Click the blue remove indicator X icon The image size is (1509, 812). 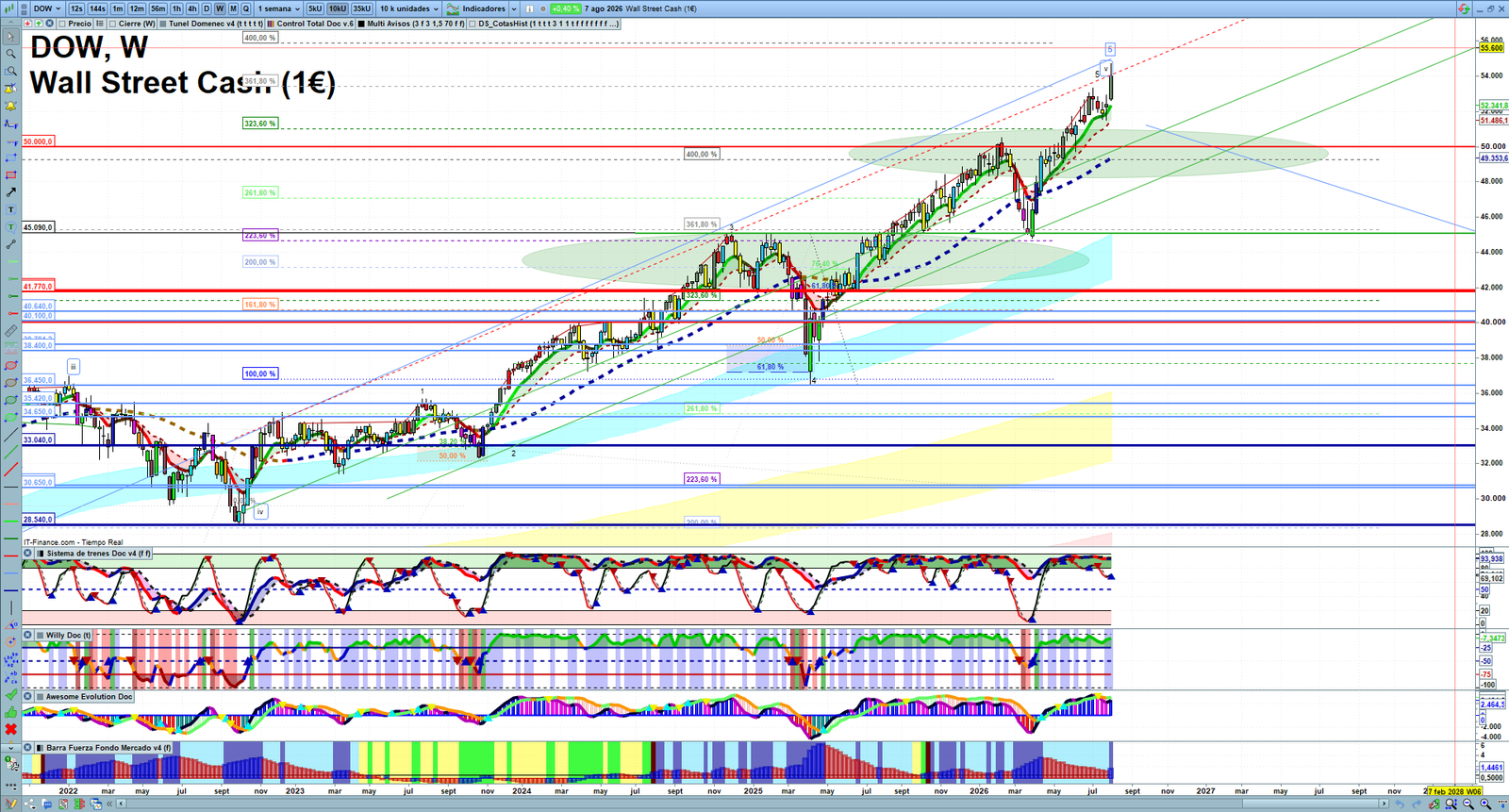49,23
